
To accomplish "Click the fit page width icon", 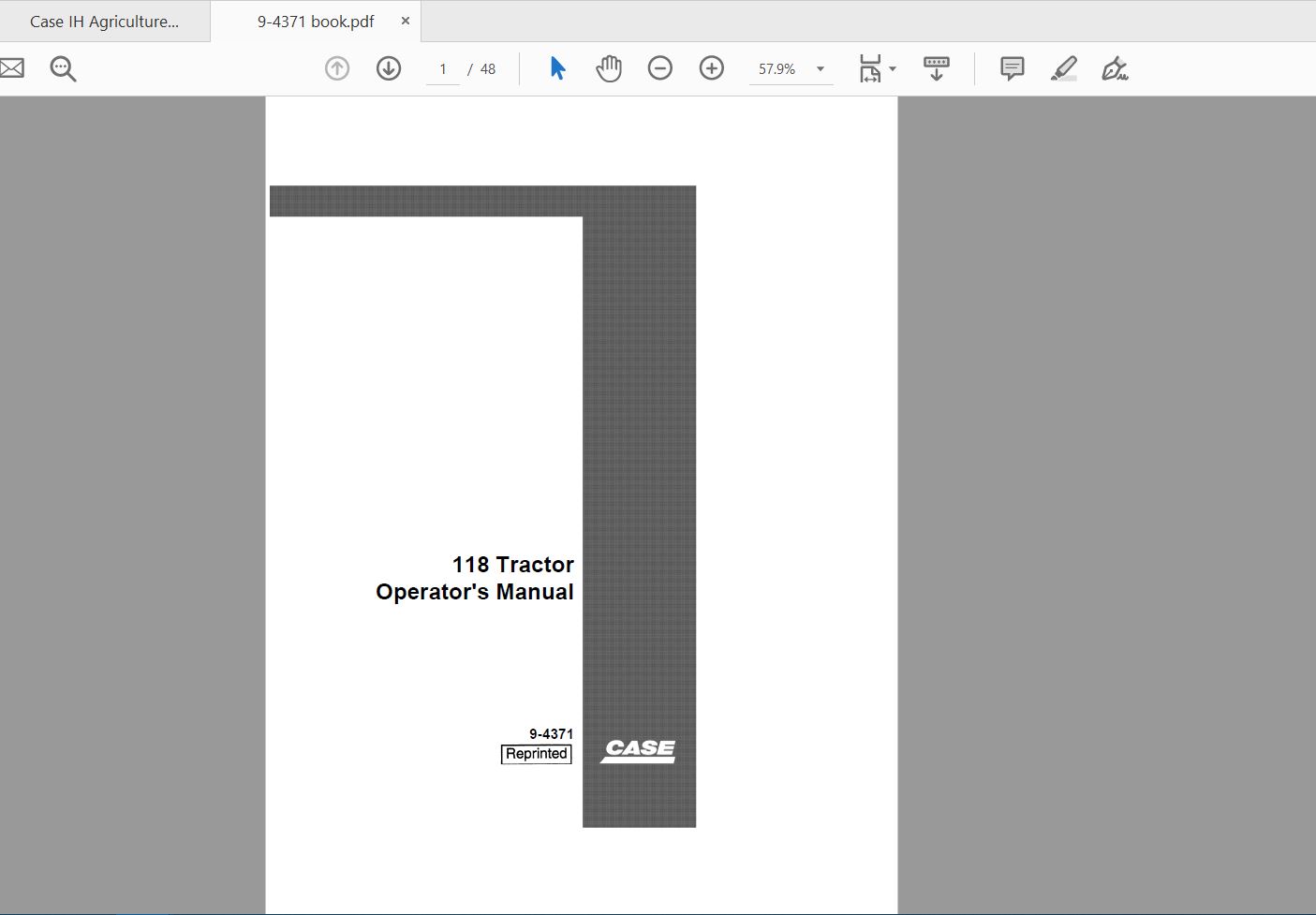I will click(870, 68).
